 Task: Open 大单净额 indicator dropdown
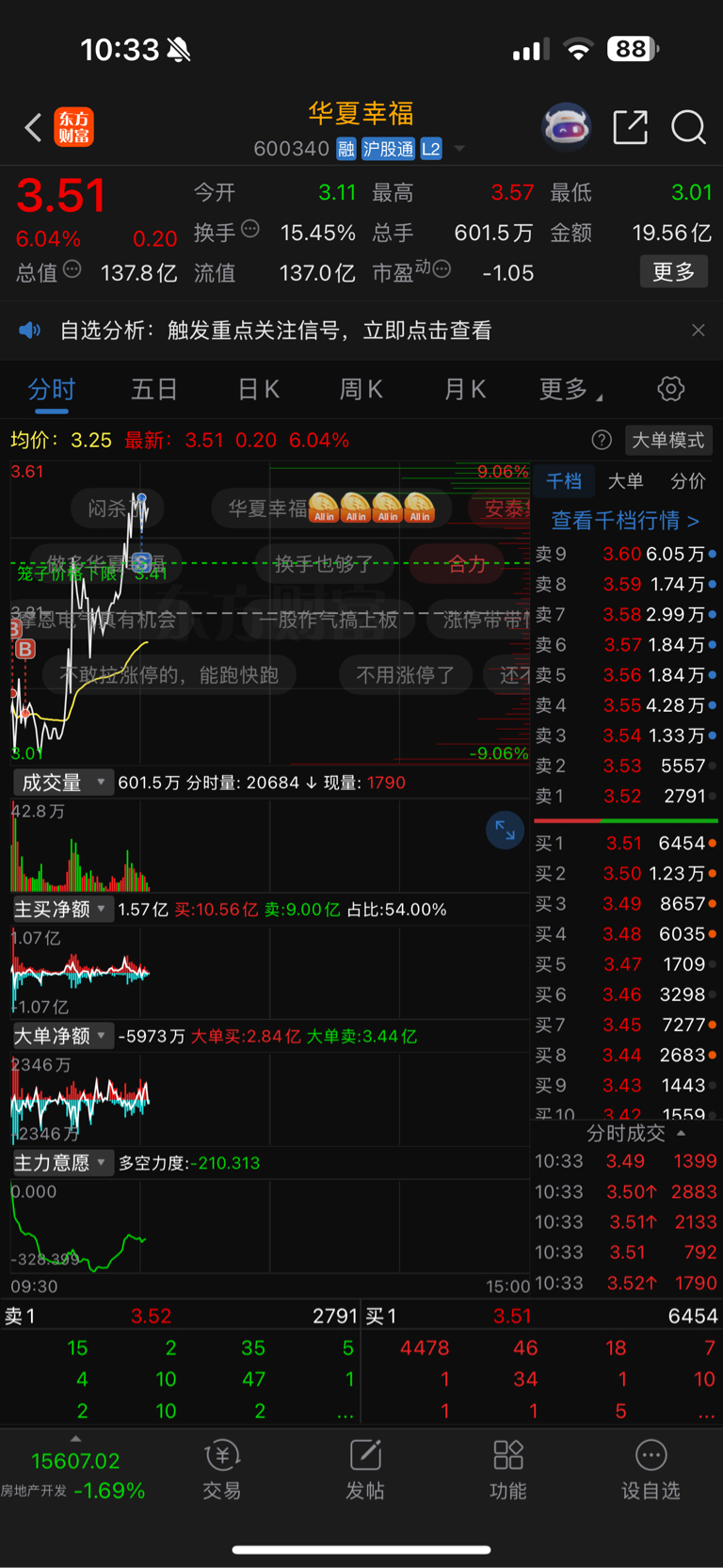[63, 1036]
